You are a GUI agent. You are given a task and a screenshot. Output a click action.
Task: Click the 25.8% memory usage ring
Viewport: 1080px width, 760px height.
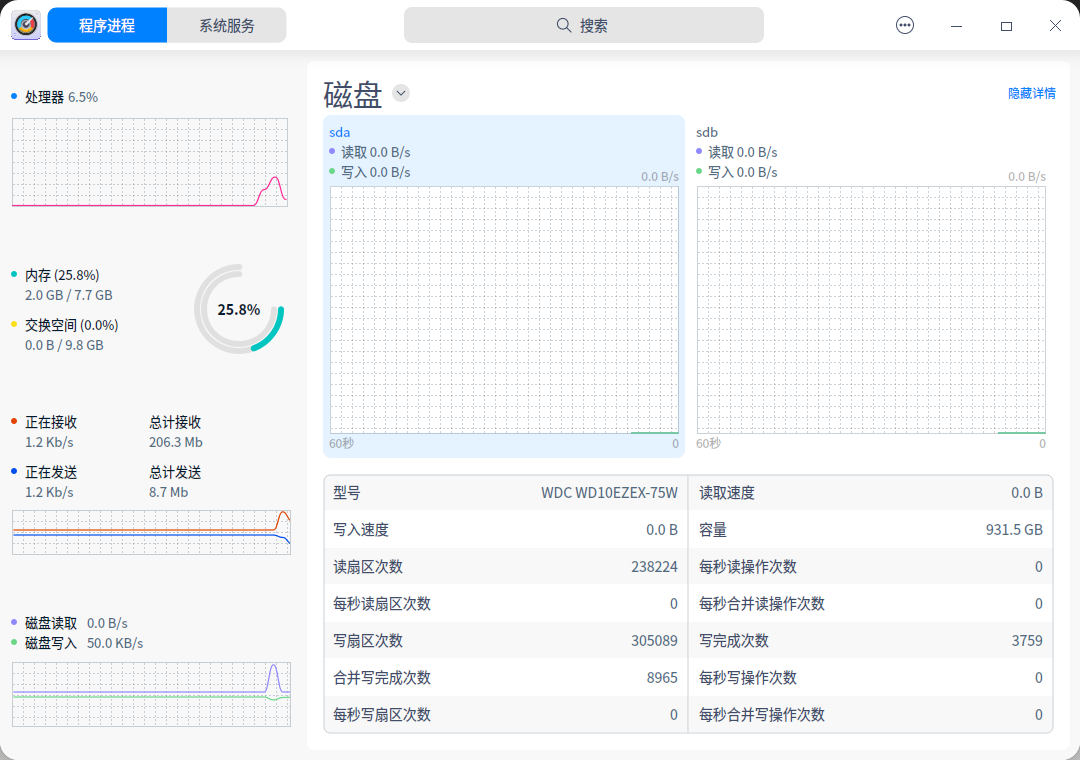tap(238, 309)
